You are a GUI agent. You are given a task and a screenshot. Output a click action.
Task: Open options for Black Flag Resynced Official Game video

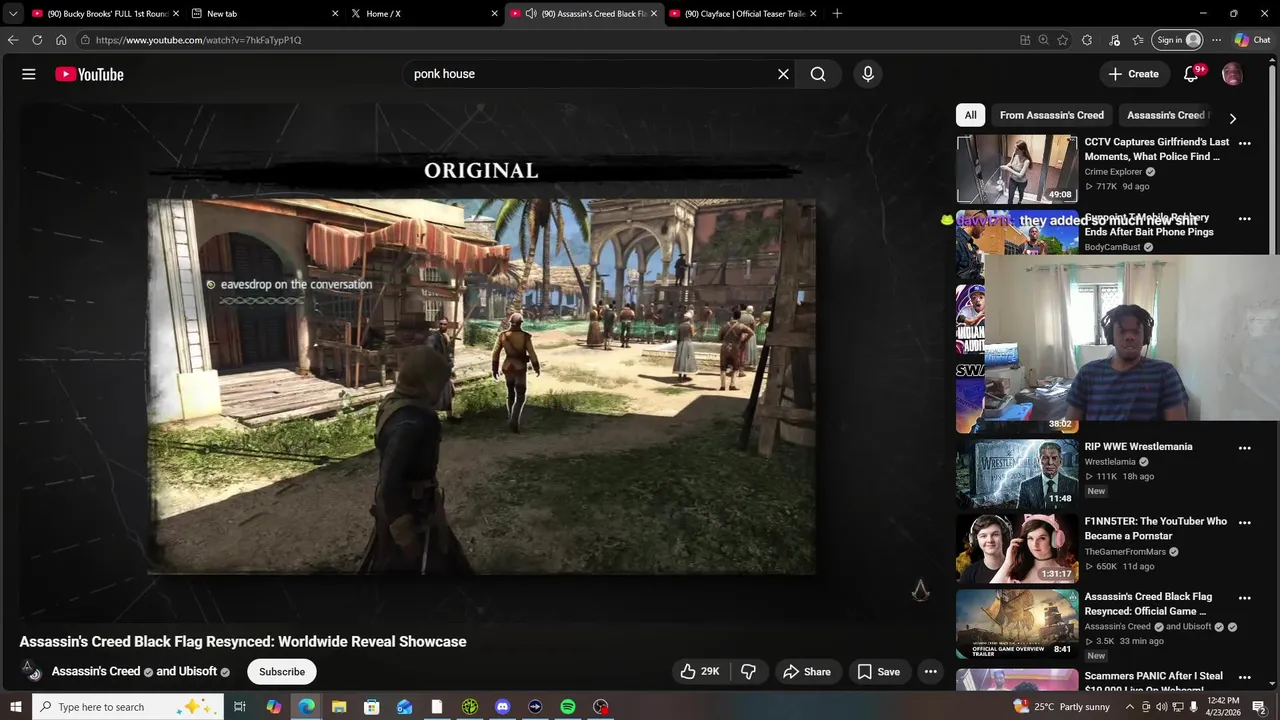1245,598
